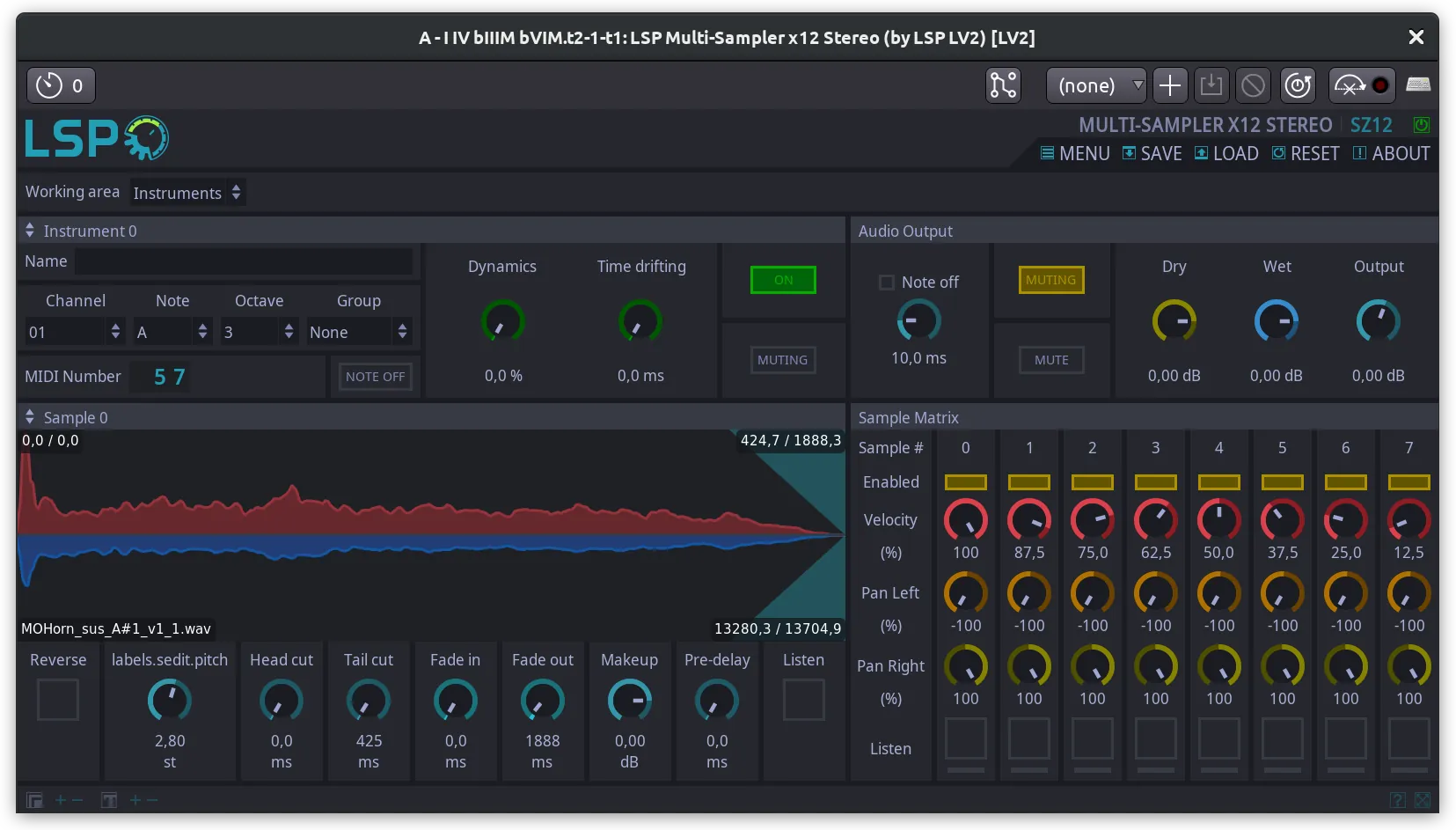Screen dimensions: 1456x830
Task: Click the SZ12 plugin label
Action: click(1372, 125)
